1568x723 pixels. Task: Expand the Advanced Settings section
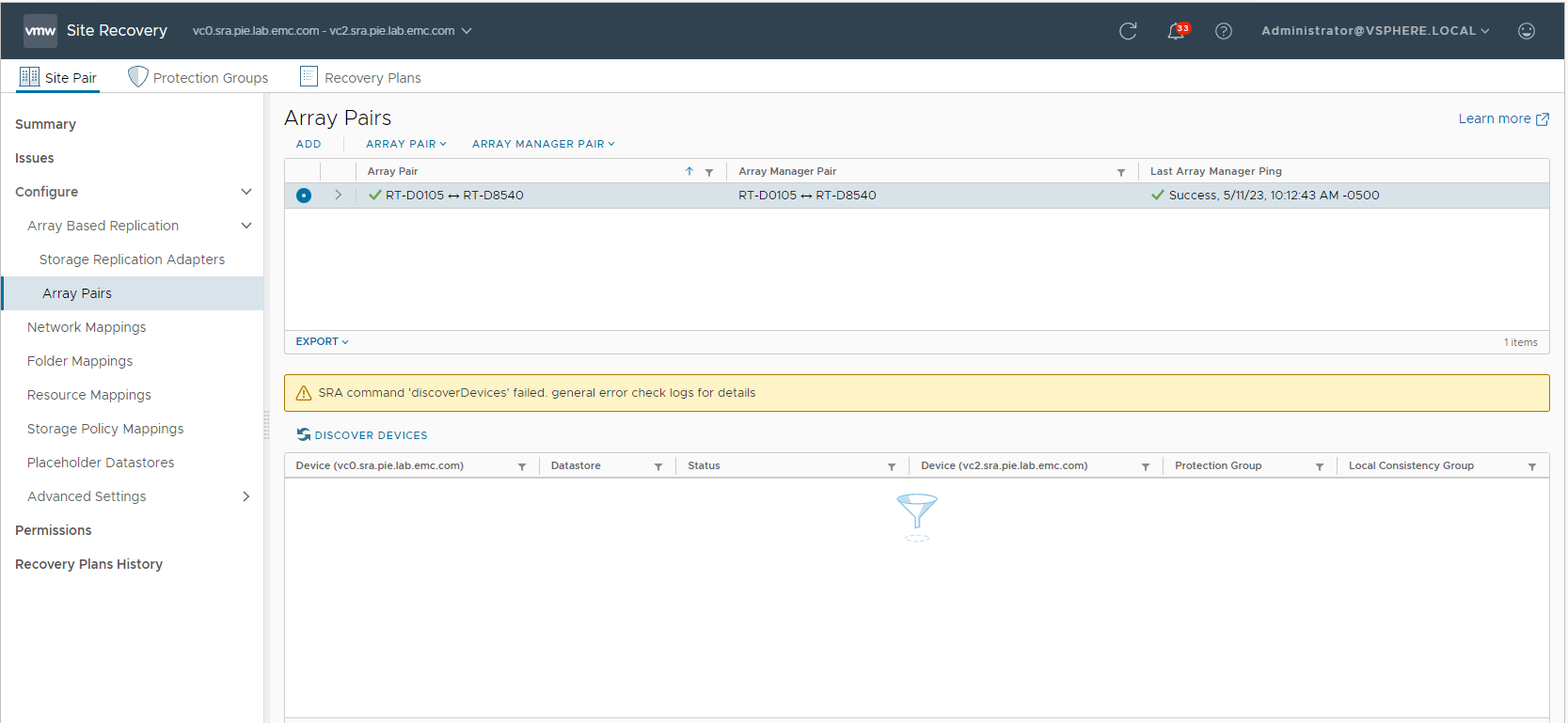246,496
